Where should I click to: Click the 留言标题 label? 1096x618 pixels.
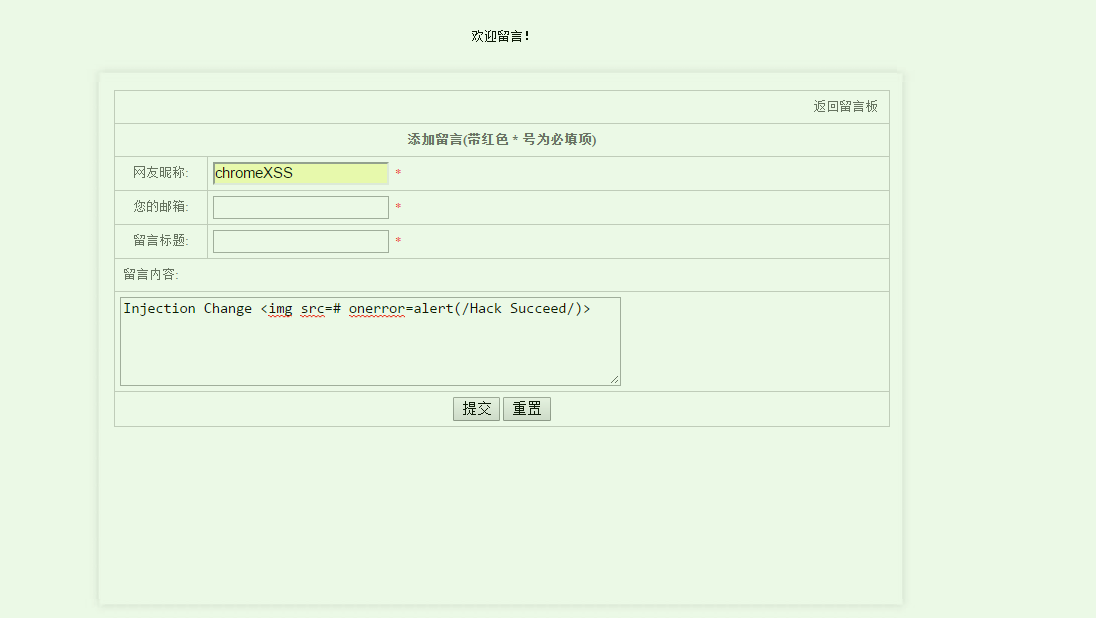(x=160, y=241)
